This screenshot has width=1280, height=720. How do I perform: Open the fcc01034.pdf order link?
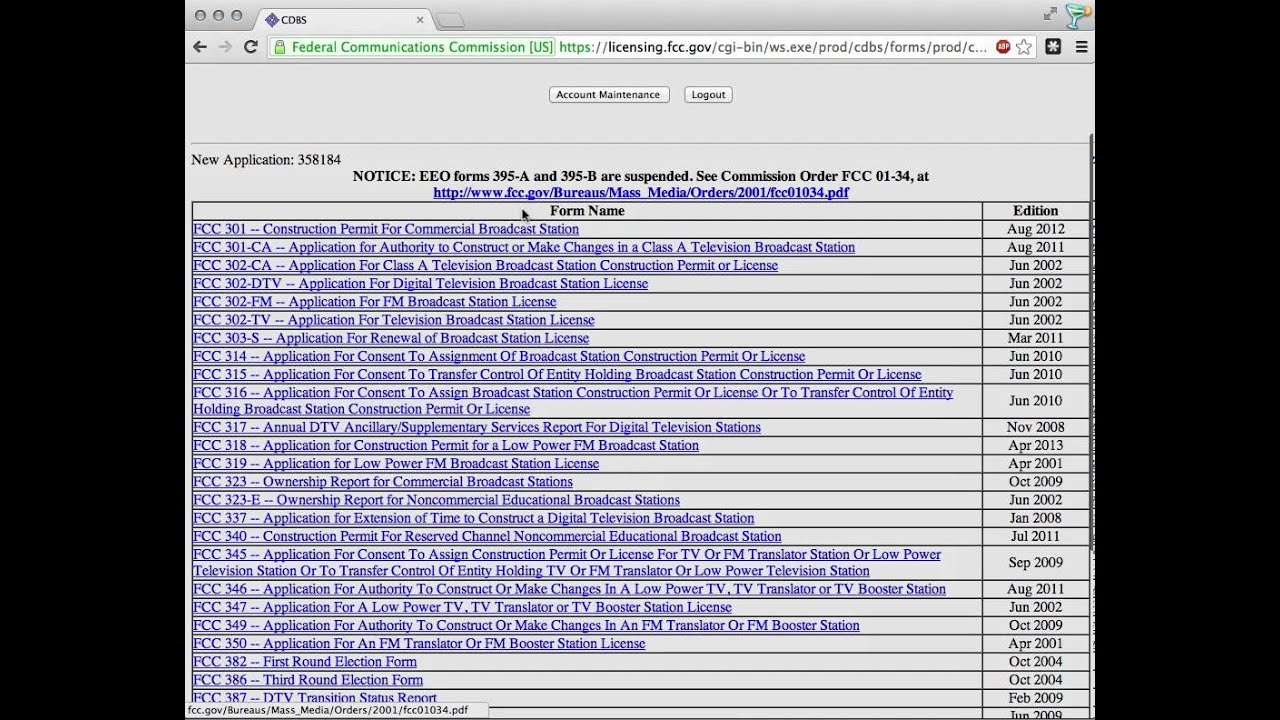641,193
